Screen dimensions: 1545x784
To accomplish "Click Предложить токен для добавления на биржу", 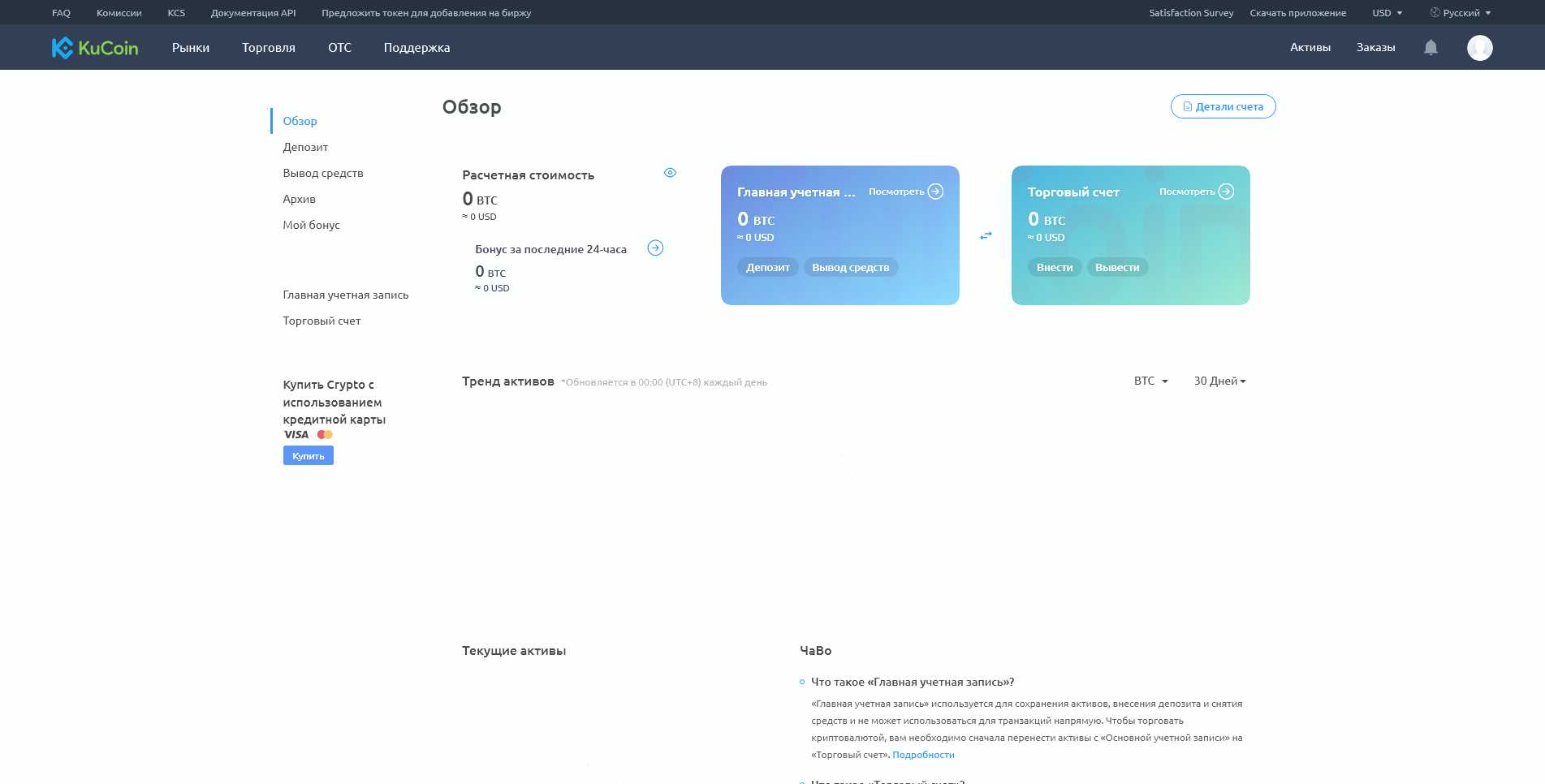I will (x=426, y=13).
